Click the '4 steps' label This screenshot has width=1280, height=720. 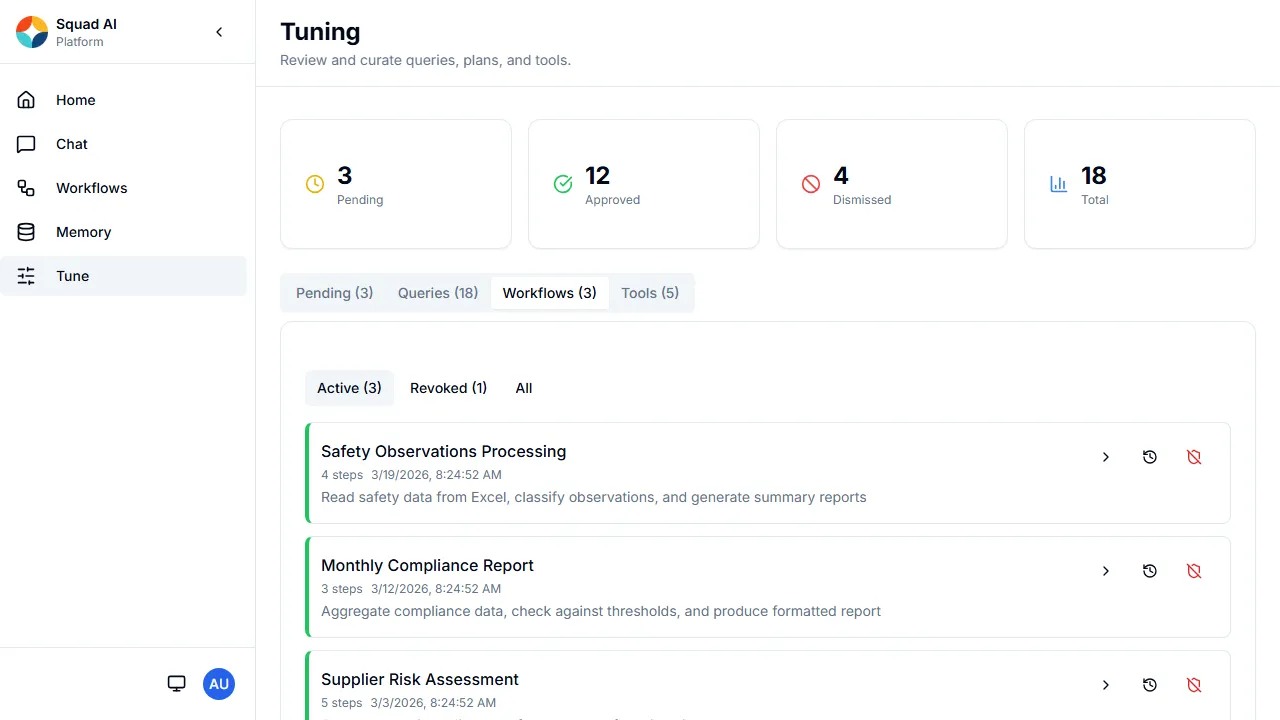[342, 475]
